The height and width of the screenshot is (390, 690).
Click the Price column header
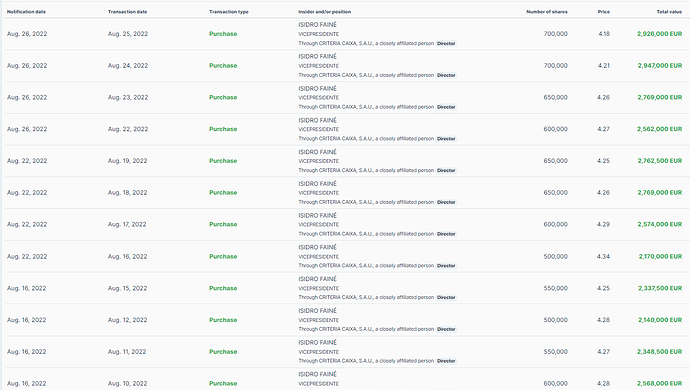click(x=604, y=12)
